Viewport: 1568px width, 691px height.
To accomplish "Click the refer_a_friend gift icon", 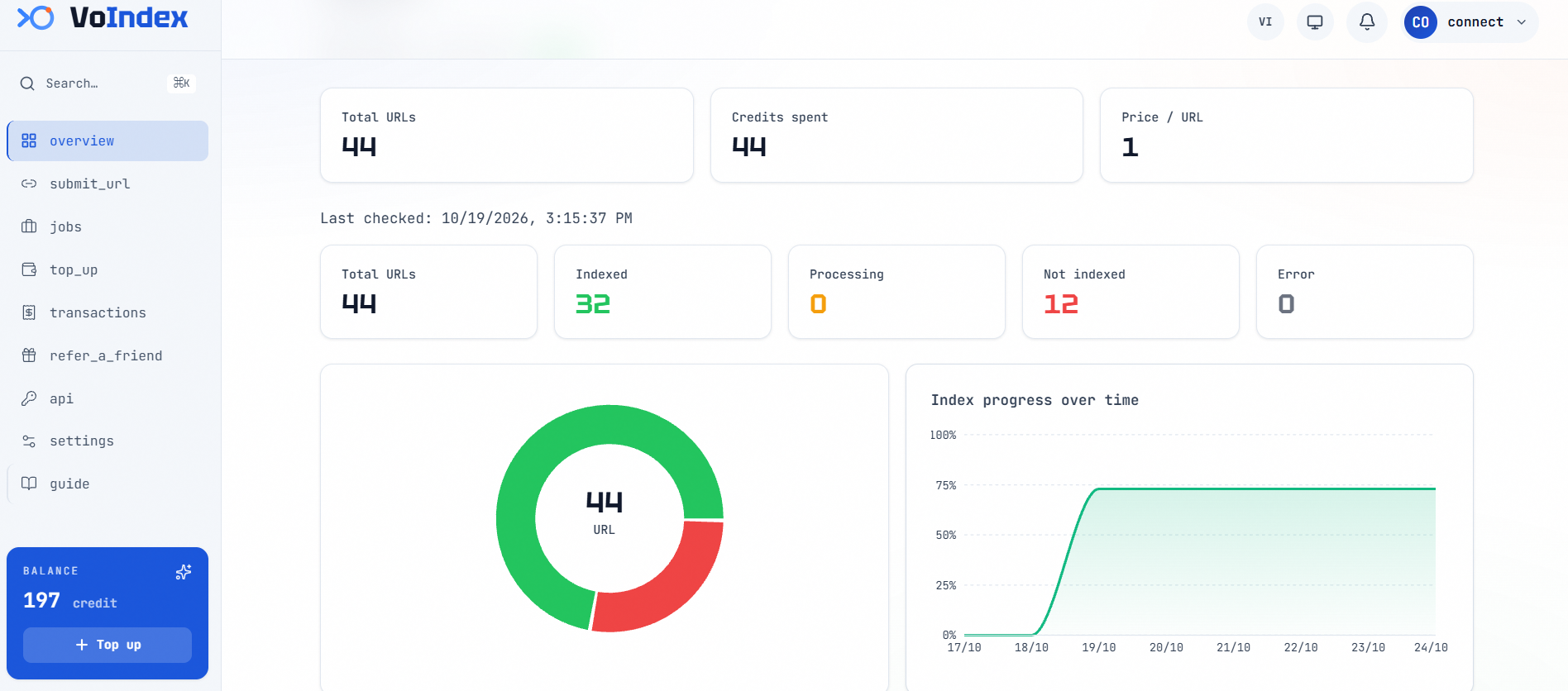I will [29, 355].
